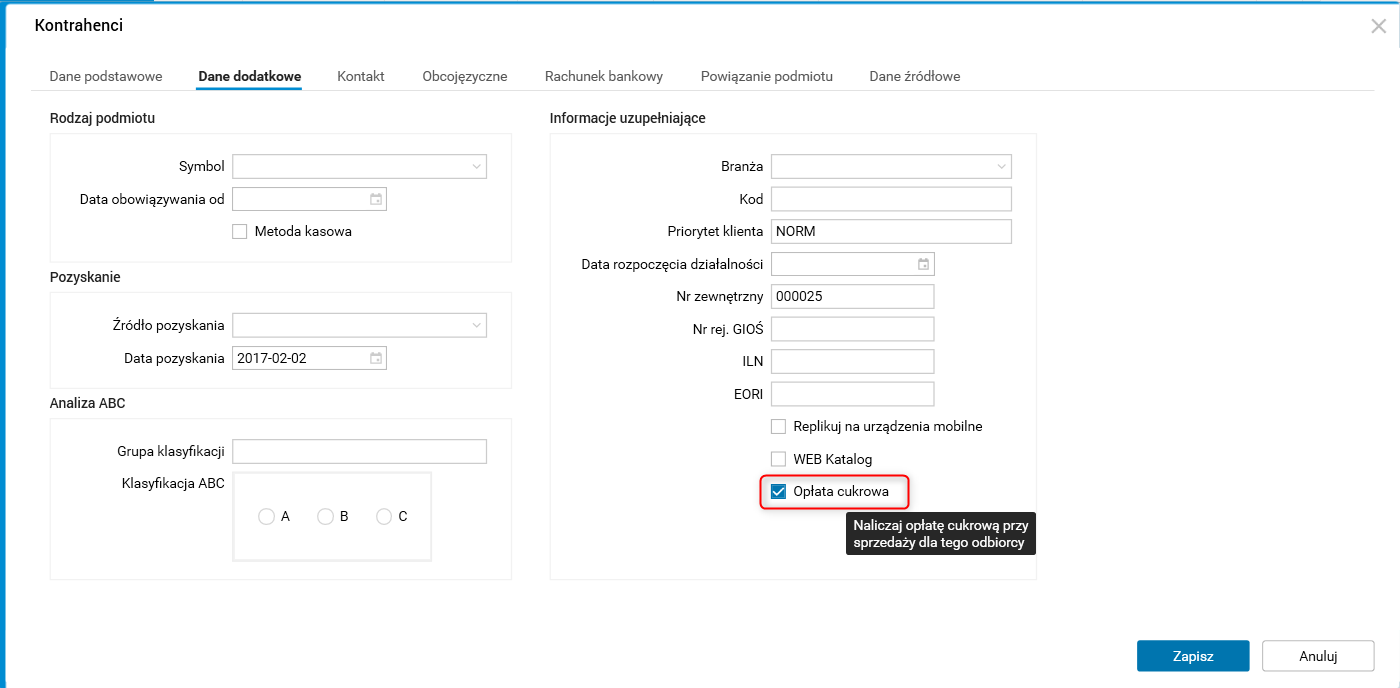Screen dimensions: 1400x688
Task: Open Powiązanie podmiotu tab
Action: (x=767, y=76)
